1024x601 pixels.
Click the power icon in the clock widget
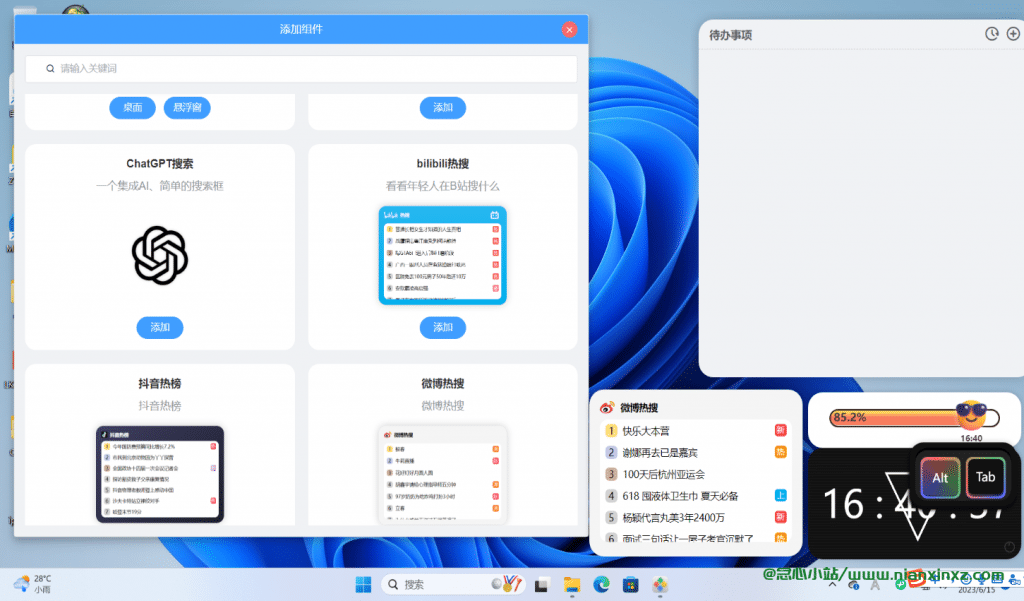point(1010,547)
